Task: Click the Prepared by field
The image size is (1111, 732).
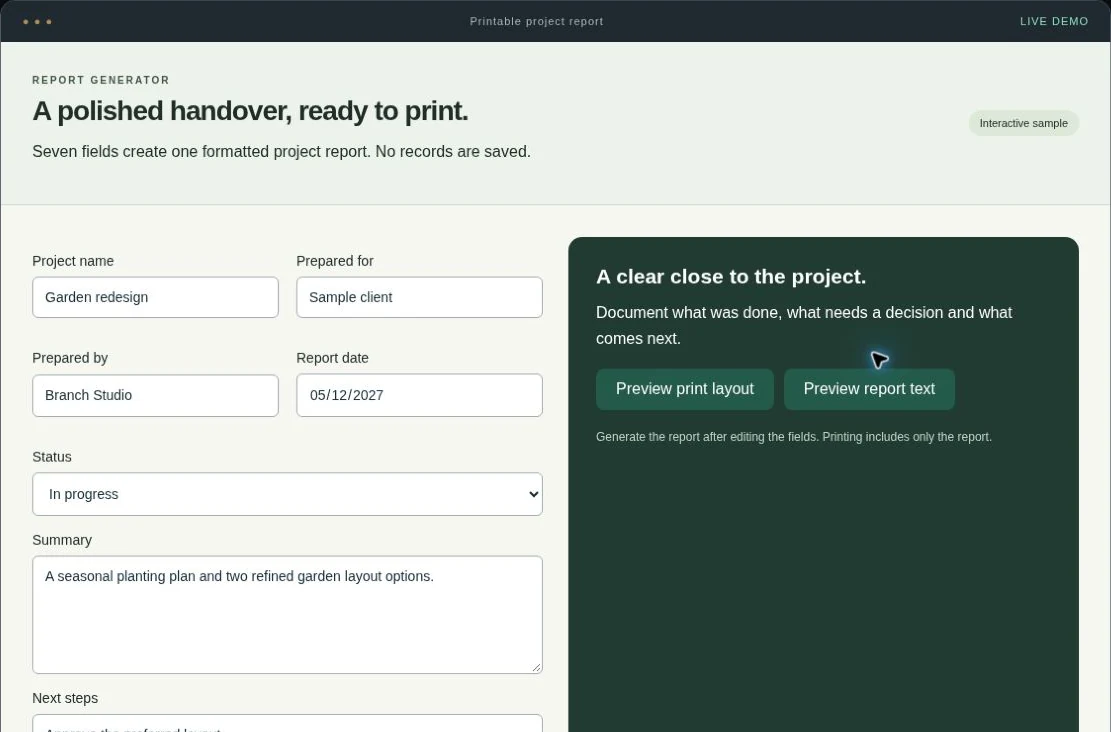Action: pos(155,395)
